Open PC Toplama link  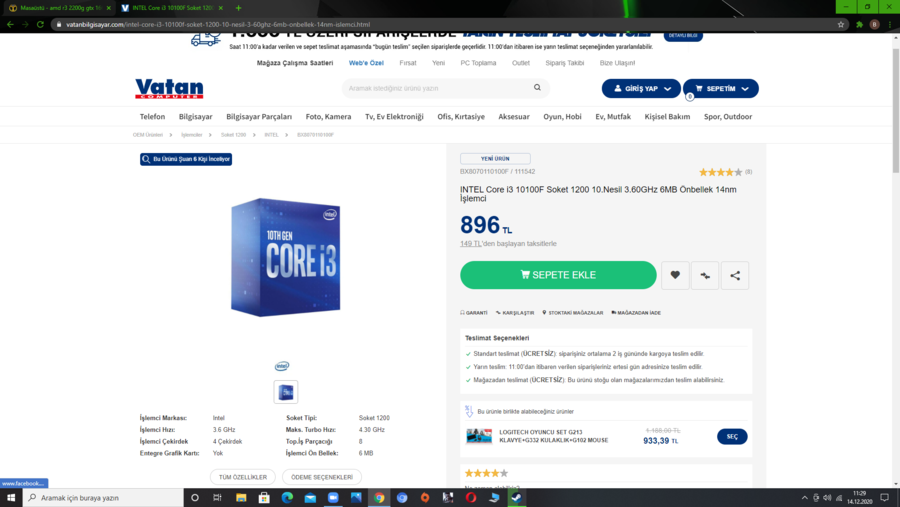click(478, 63)
